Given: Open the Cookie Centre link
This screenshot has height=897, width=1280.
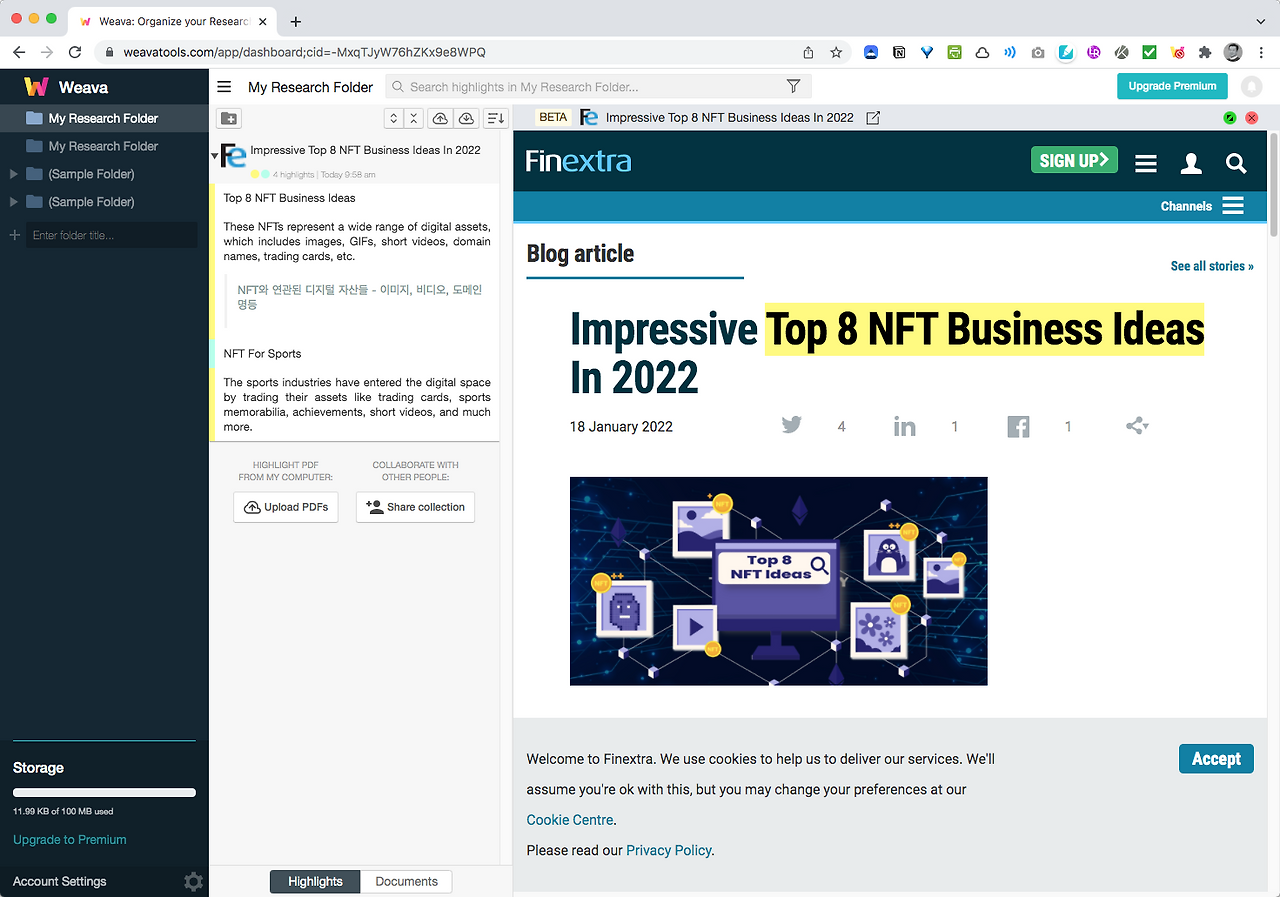Looking at the screenshot, I should coord(570,820).
